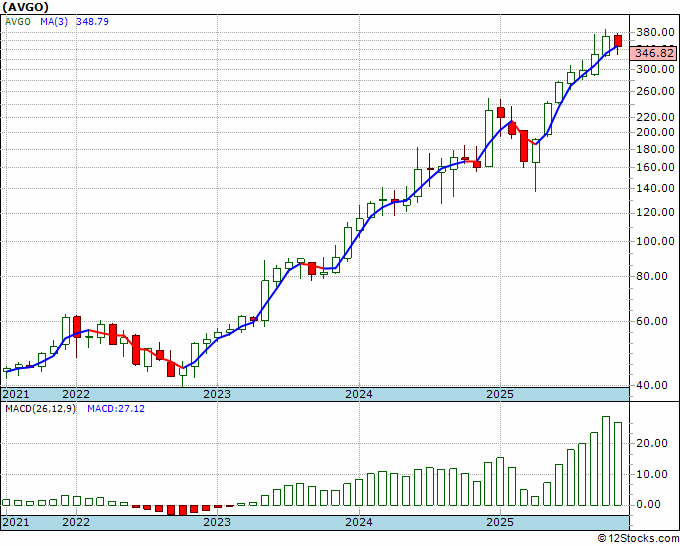Click the 300.00 price axis label
The image size is (680, 546).
pyautogui.click(x=655, y=69)
